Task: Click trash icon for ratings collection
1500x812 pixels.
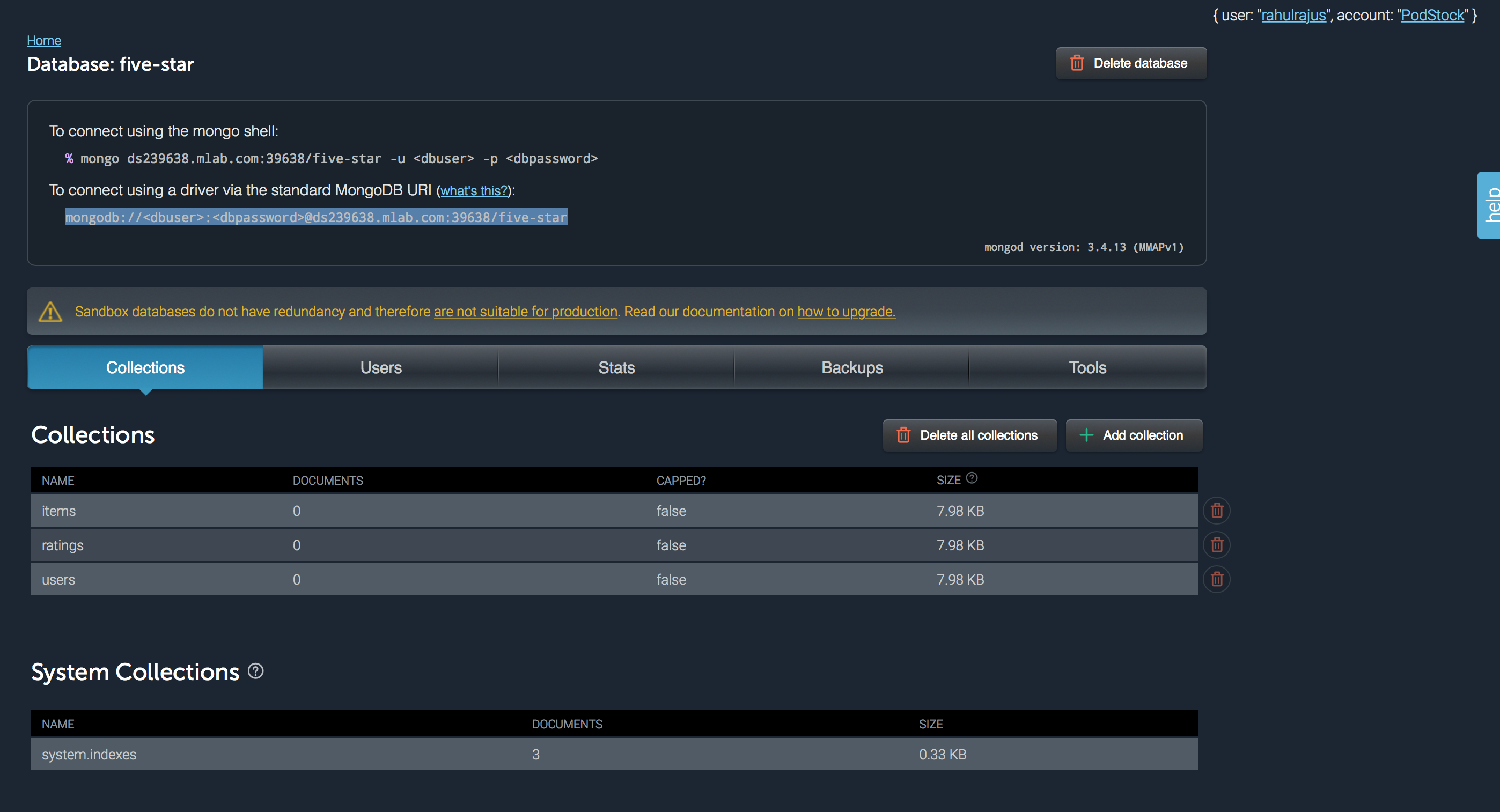Action: click(1216, 545)
